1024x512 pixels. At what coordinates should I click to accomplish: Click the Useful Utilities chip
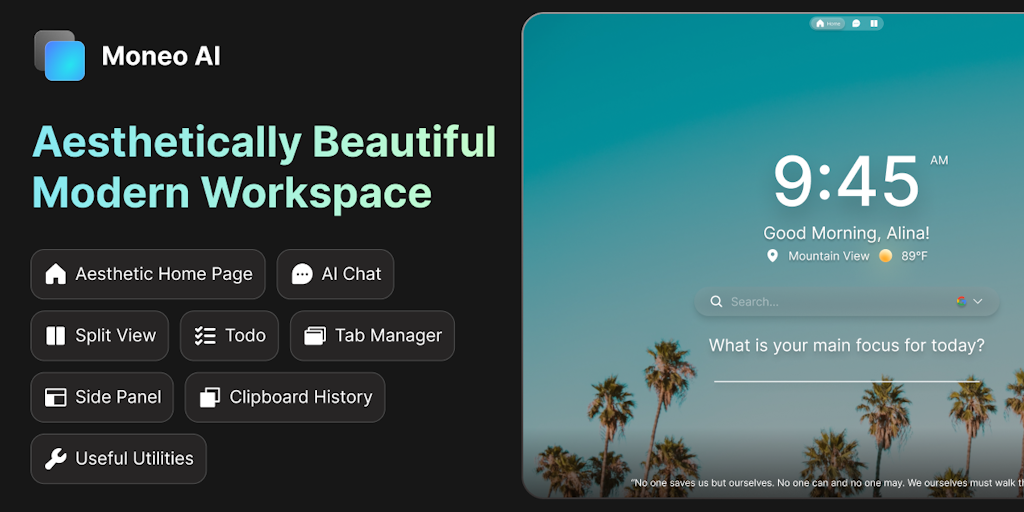coord(119,459)
